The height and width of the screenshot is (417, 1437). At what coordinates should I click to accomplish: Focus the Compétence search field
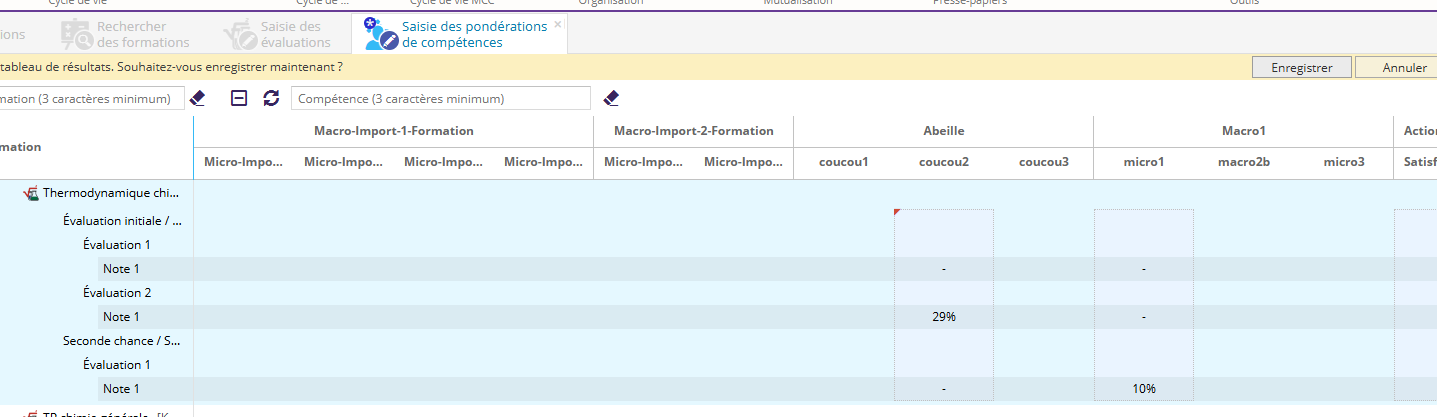pos(441,99)
